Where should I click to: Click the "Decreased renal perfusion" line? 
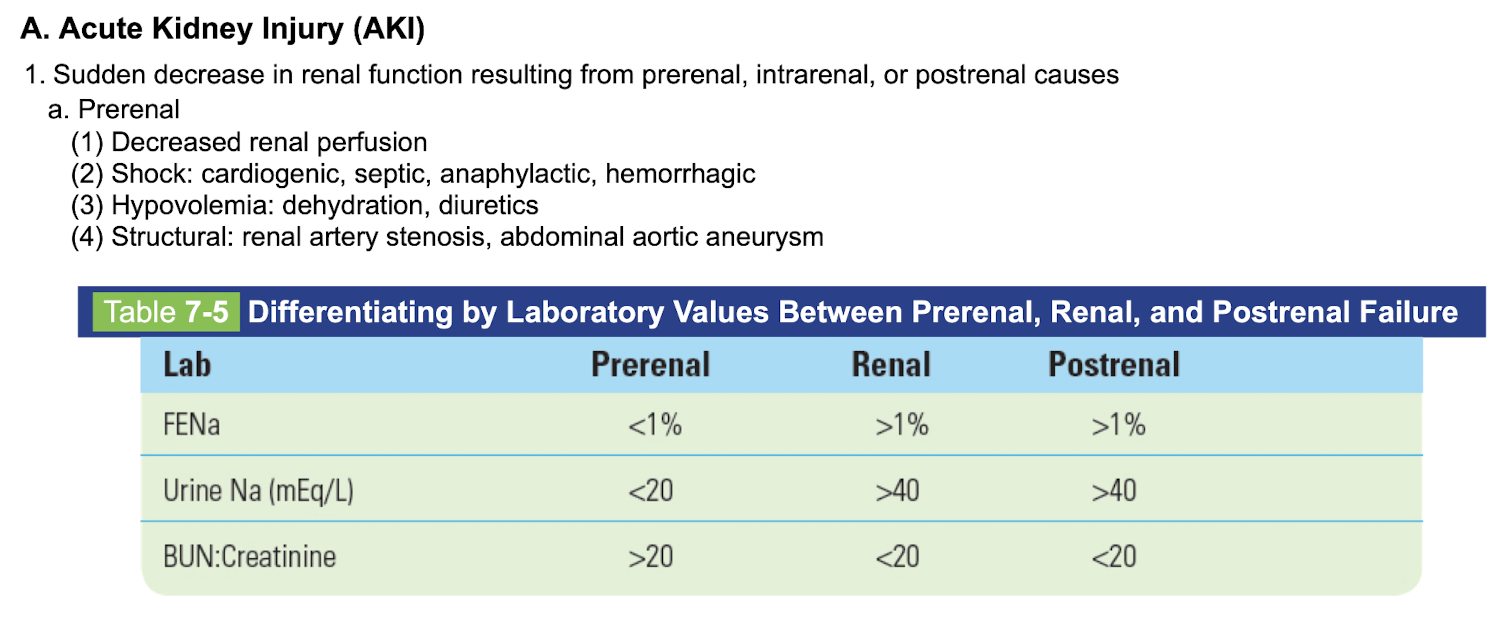pos(249,142)
